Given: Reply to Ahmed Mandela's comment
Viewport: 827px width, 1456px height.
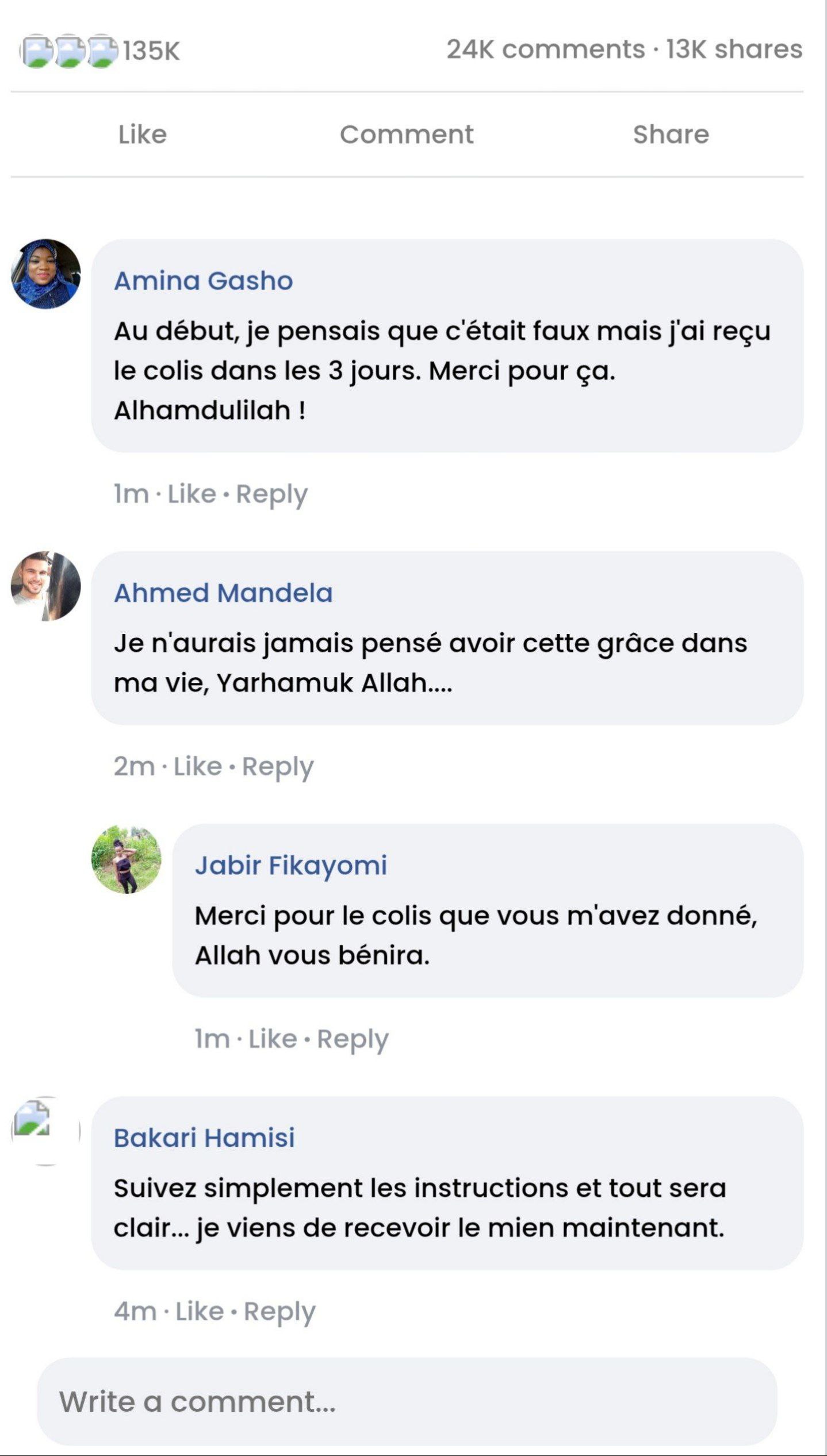Looking at the screenshot, I should click(278, 767).
